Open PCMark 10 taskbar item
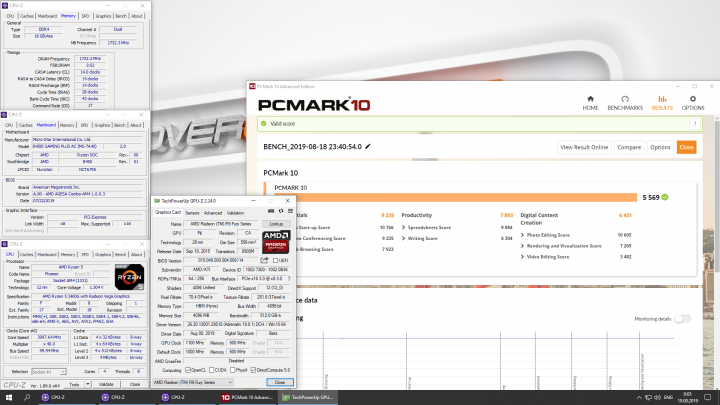 pyautogui.click(x=247, y=397)
